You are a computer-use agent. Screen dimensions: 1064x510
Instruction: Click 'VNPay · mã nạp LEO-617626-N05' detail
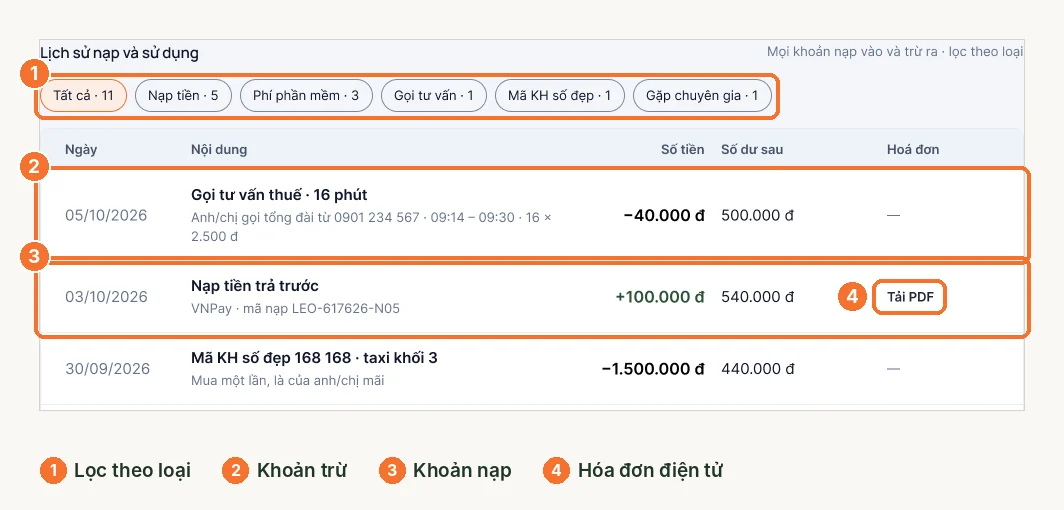point(296,309)
